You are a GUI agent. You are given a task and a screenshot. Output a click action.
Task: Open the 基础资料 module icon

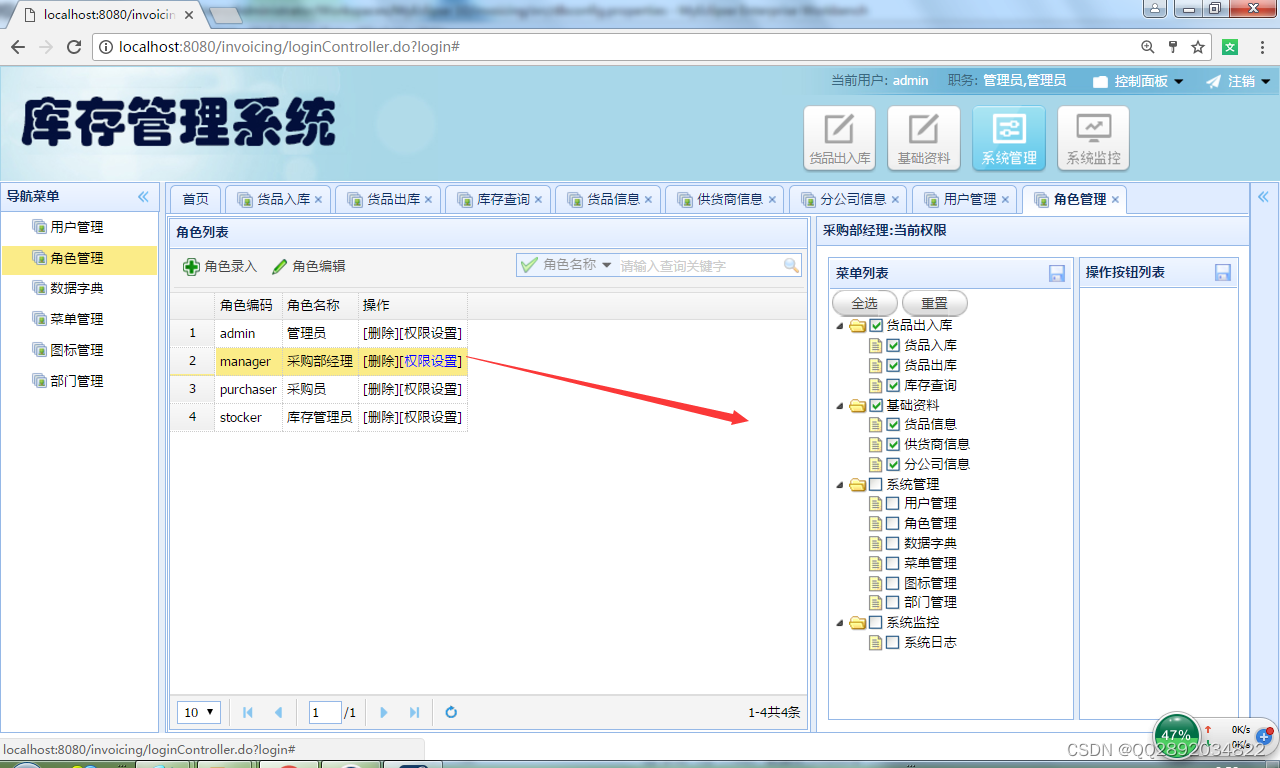click(x=922, y=137)
